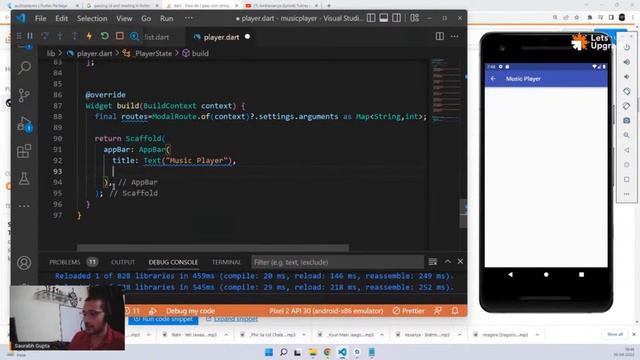
Task: Maximize the panel with the chevron-up
Action: coord(448,262)
